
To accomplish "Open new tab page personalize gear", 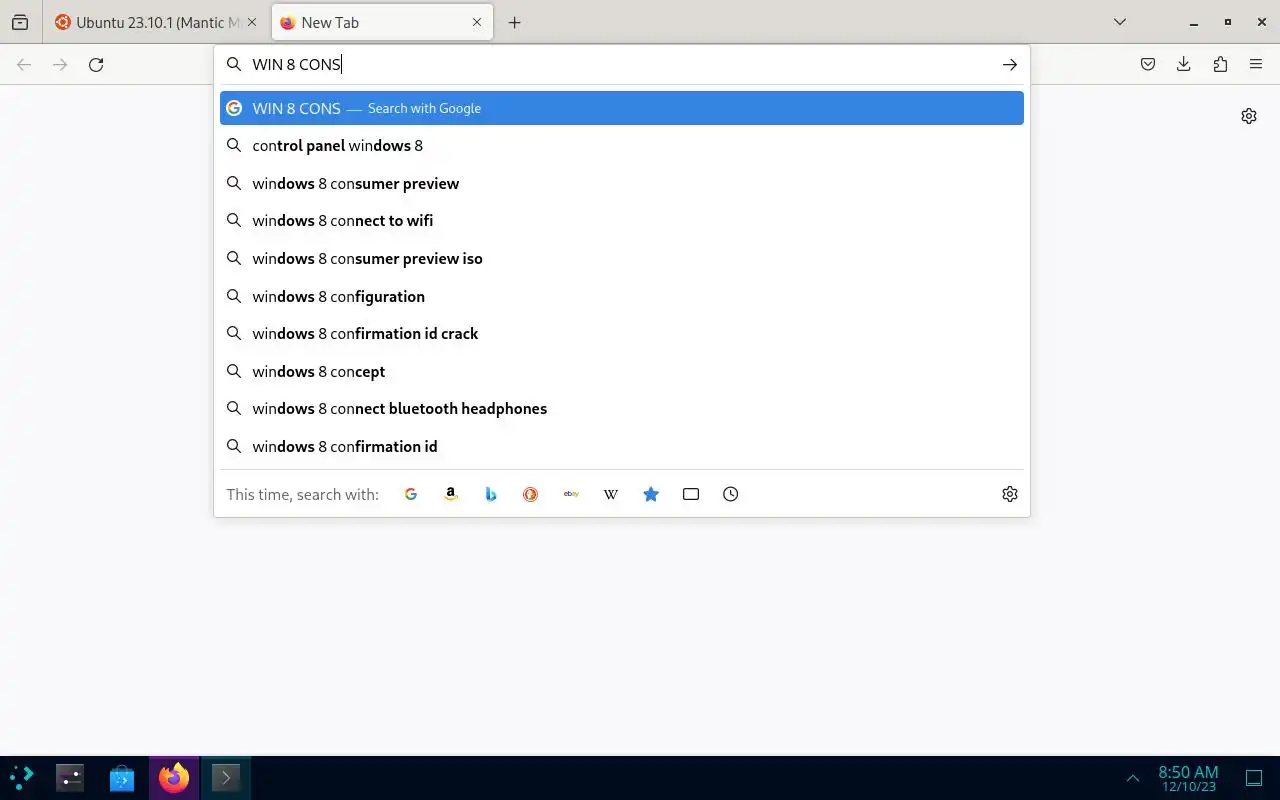I will click(1249, 116).
